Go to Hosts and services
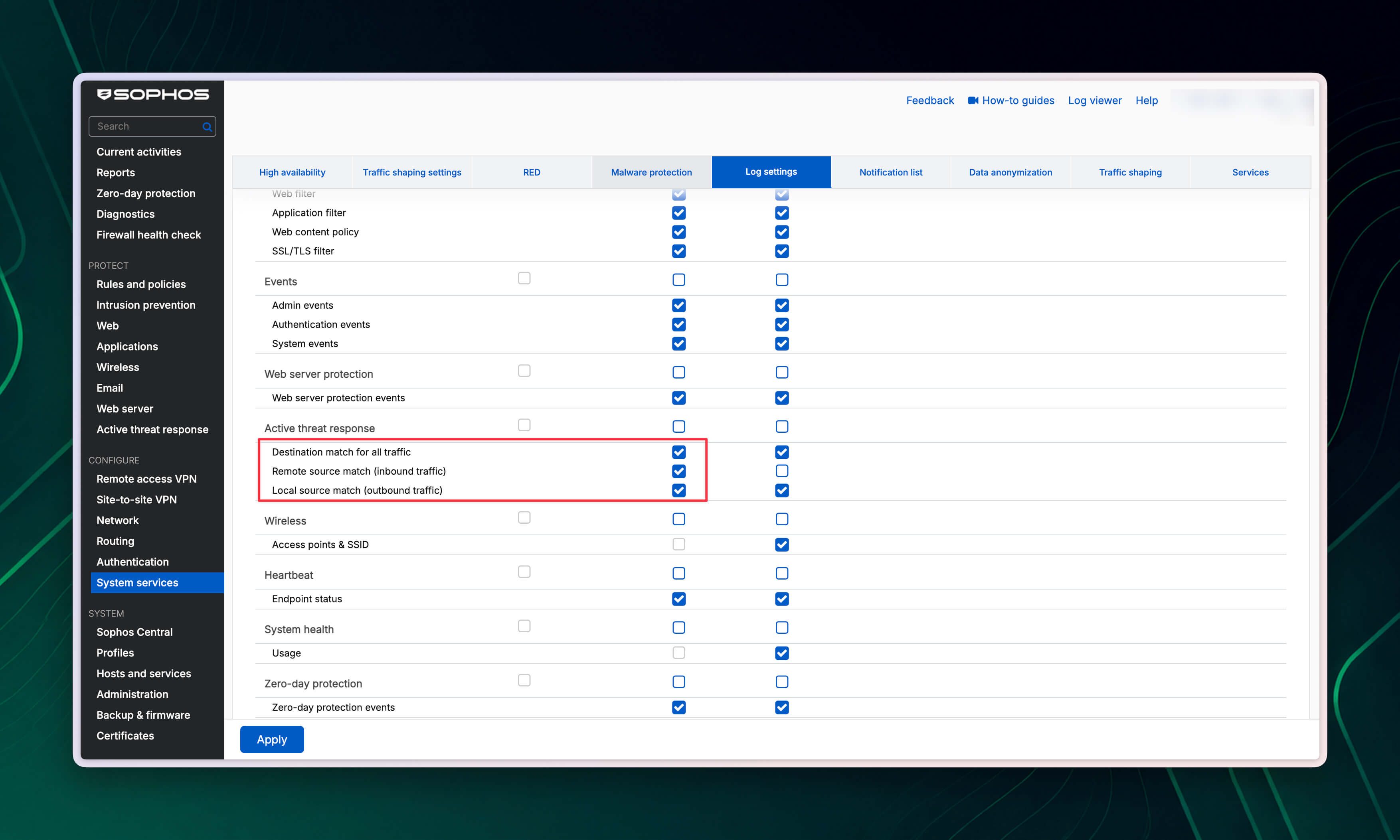This screenshot has width=1400, height=840. 143,674
